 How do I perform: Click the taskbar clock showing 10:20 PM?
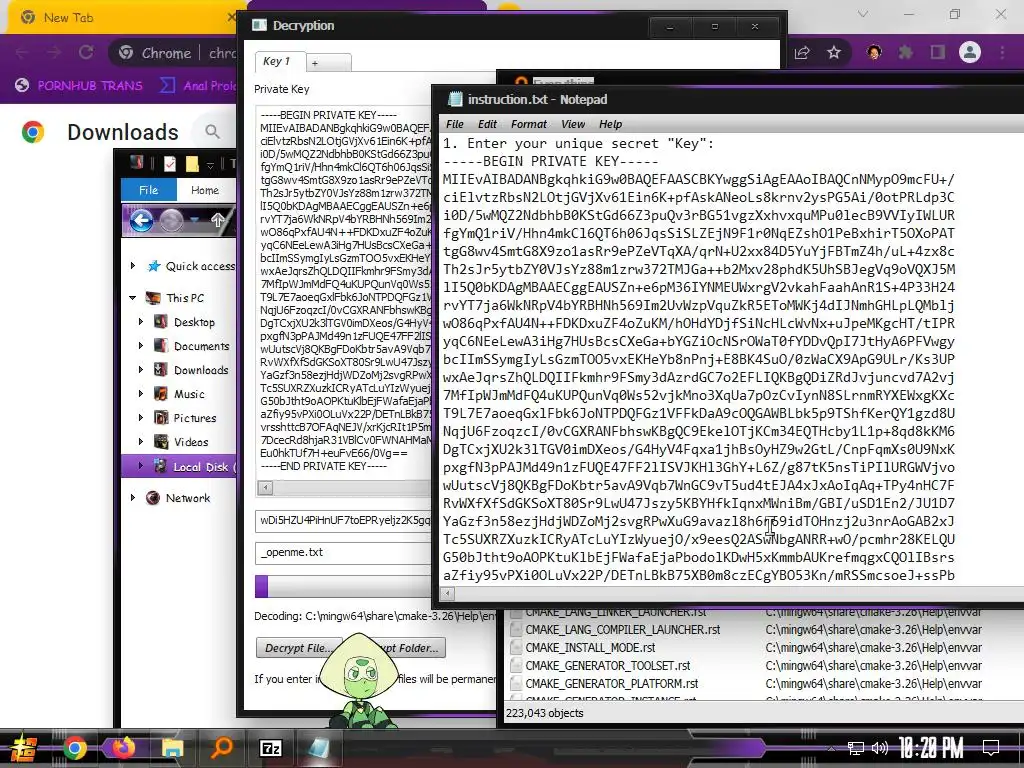click(931, 748)
